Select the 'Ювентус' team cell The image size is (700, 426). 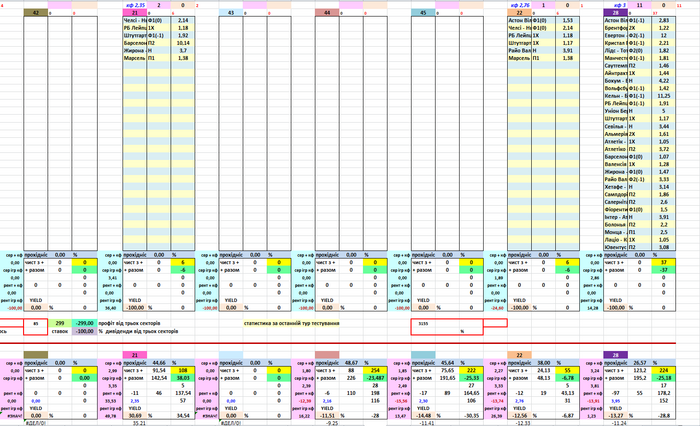(x=616, y=247)
